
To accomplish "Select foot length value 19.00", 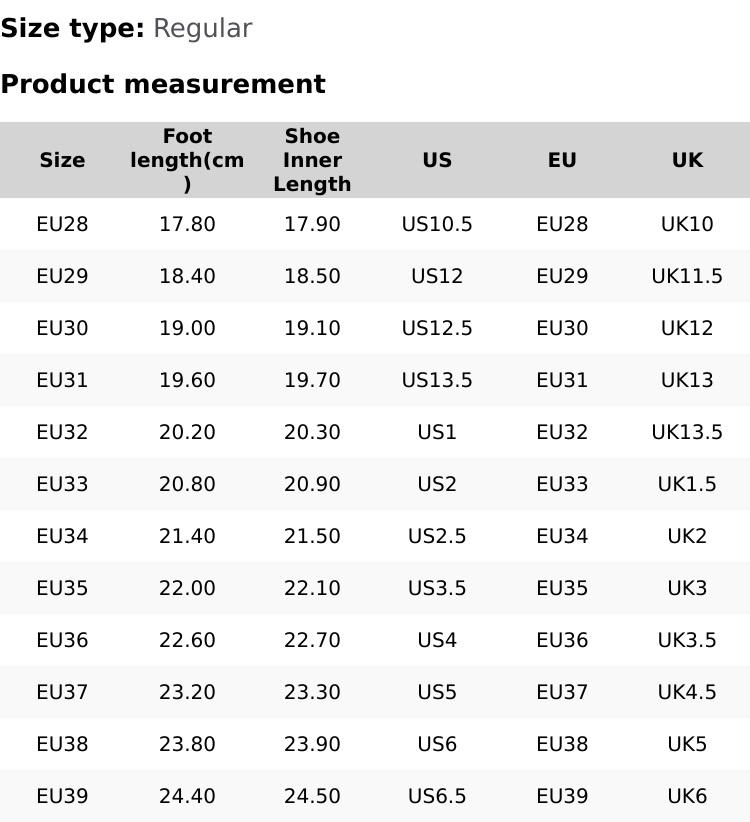I will (187, 328).
